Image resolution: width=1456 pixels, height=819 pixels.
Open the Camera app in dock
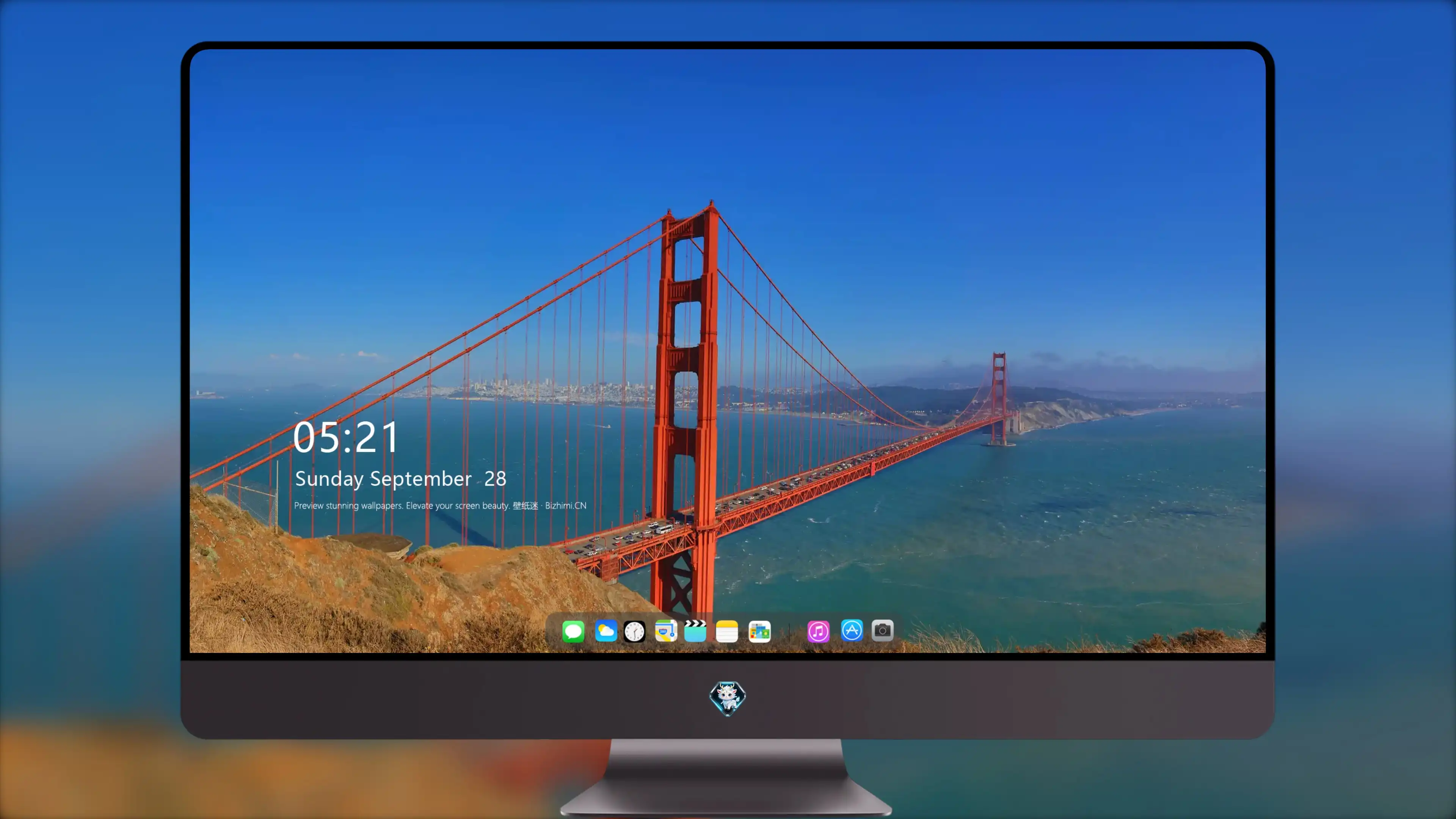(x=882, y=630)
